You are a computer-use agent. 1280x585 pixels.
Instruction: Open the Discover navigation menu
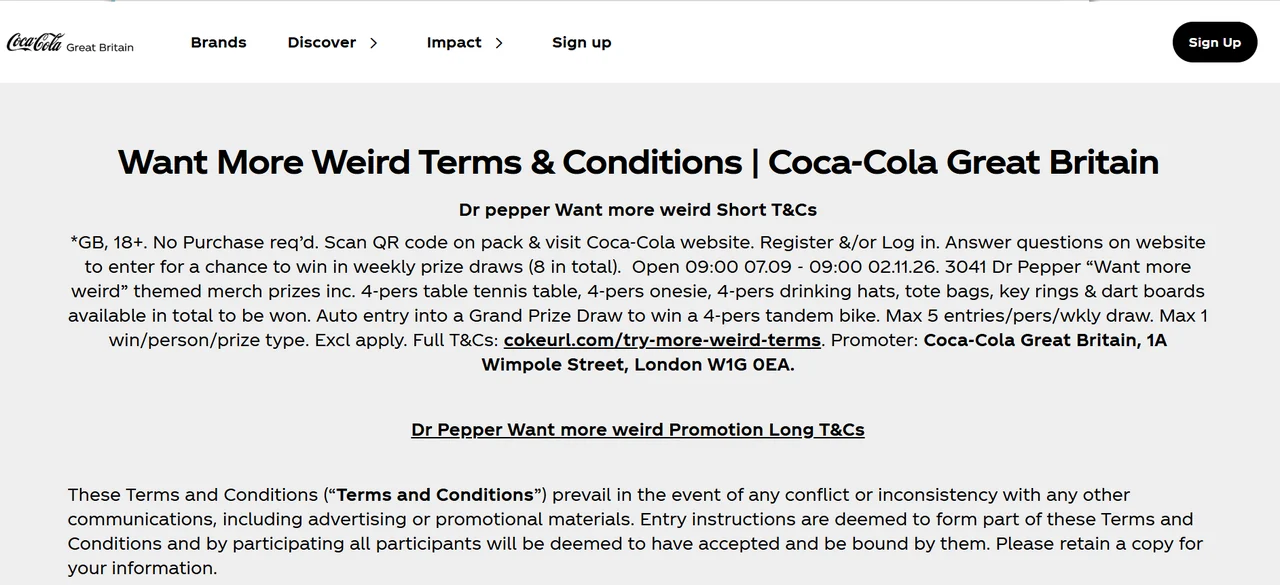click(322, 42)
